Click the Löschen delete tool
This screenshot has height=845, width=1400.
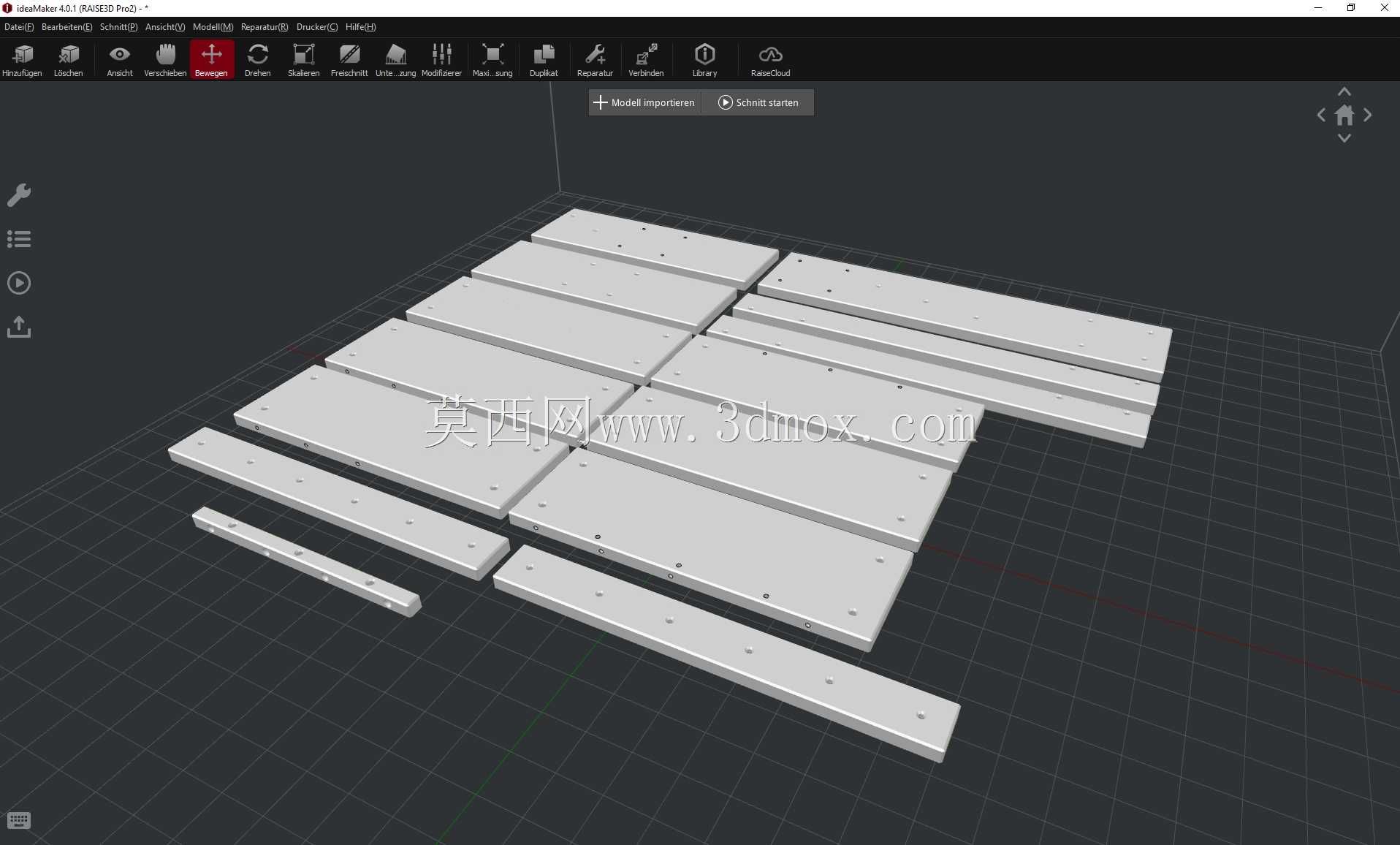(x=69, y=60)
